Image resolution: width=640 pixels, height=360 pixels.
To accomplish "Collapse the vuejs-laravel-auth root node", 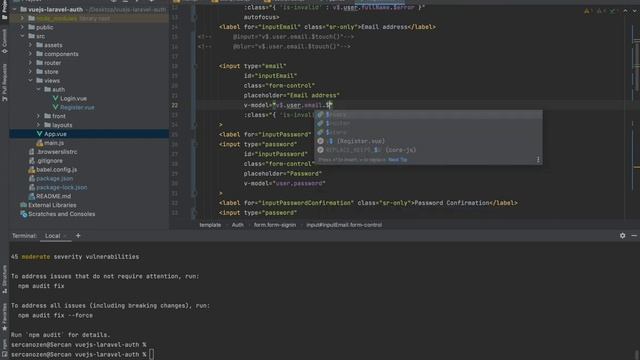I will coord(15,9).
